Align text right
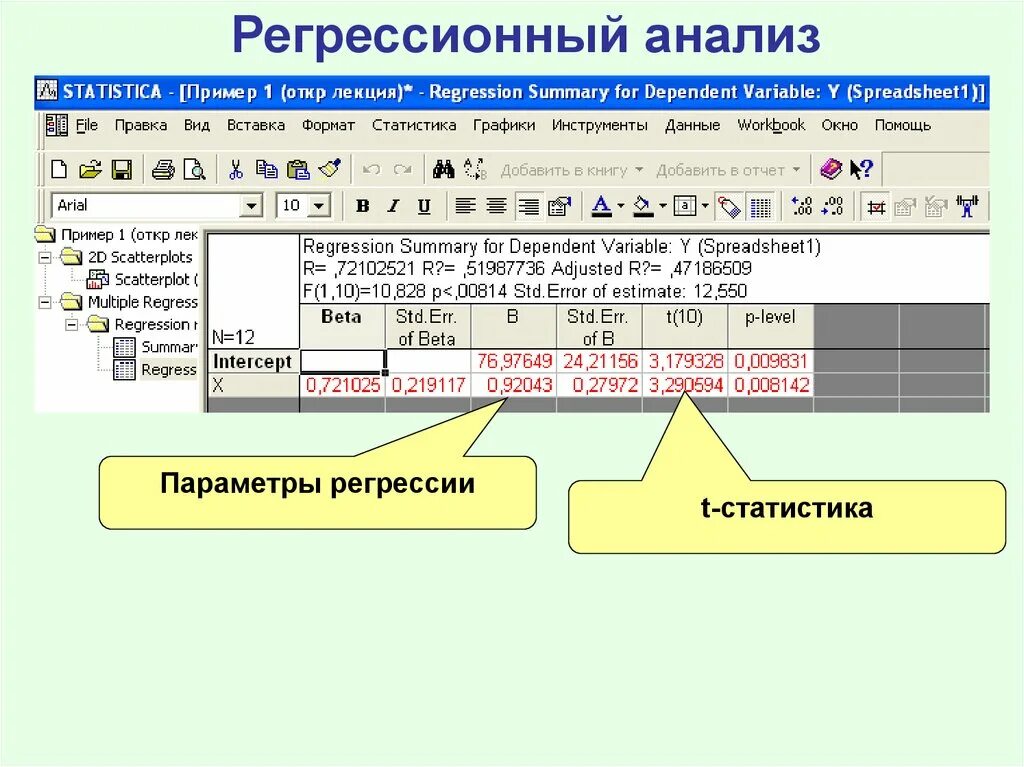The width and height of the screenshot is (1024, 767). 528,207
